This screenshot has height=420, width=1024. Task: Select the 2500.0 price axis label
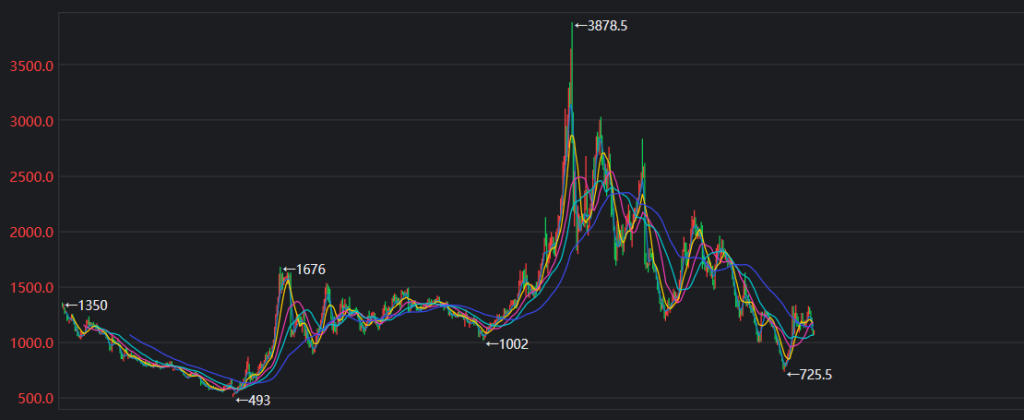pos(30,177)
